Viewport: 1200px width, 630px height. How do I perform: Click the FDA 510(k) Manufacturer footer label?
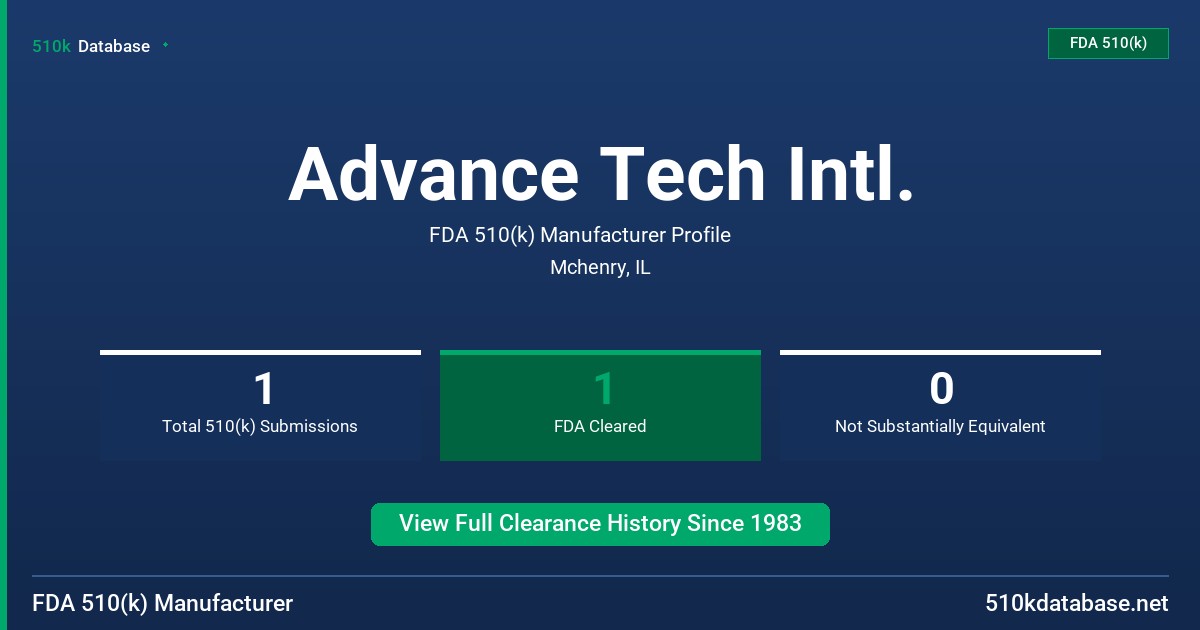click(163, 603)
